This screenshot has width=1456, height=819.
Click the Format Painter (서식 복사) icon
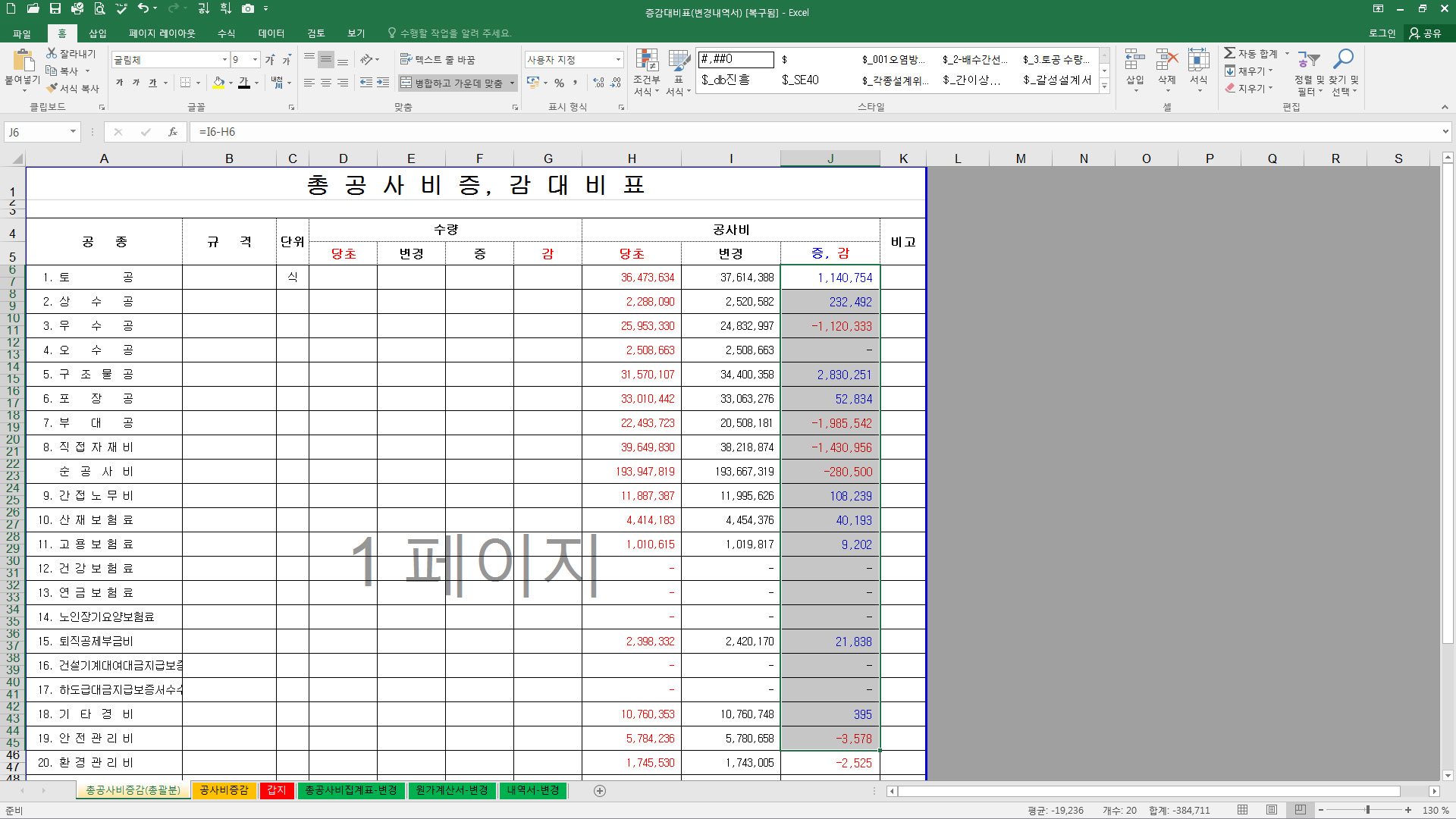coord(52,88)
